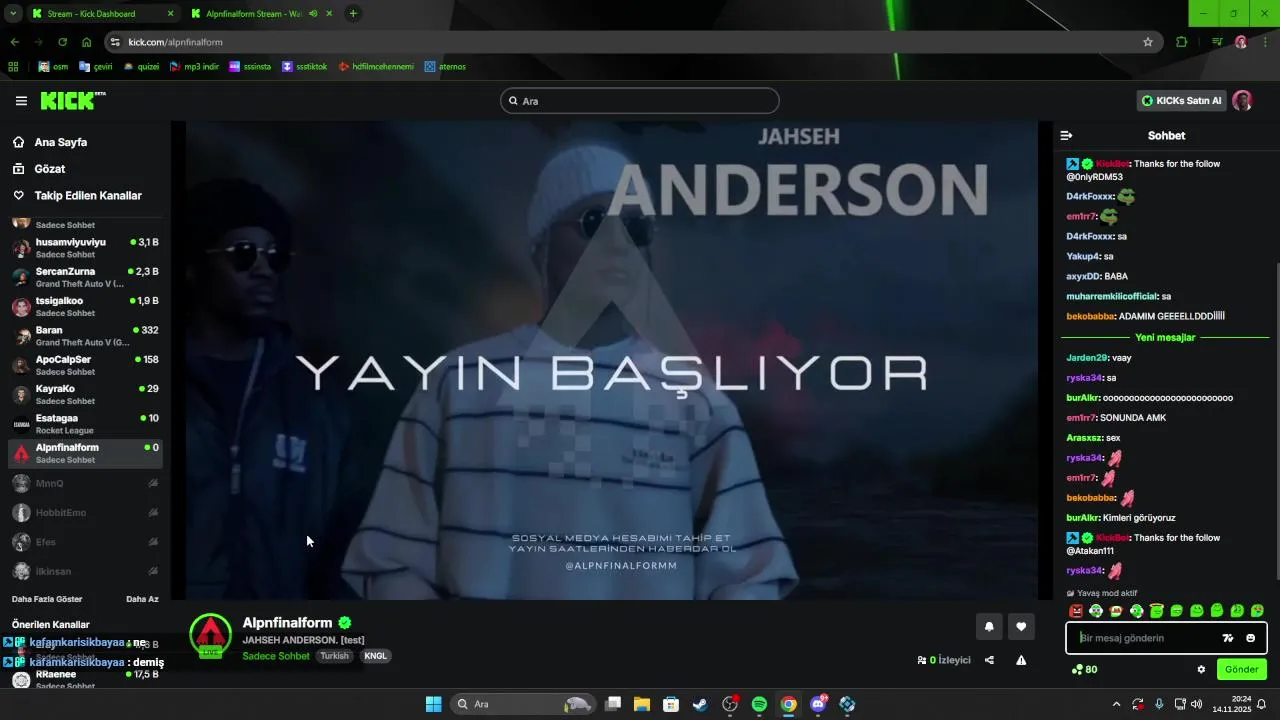
Task: Open SercanZurna channel in sidebar
Action: coord(85,277)
